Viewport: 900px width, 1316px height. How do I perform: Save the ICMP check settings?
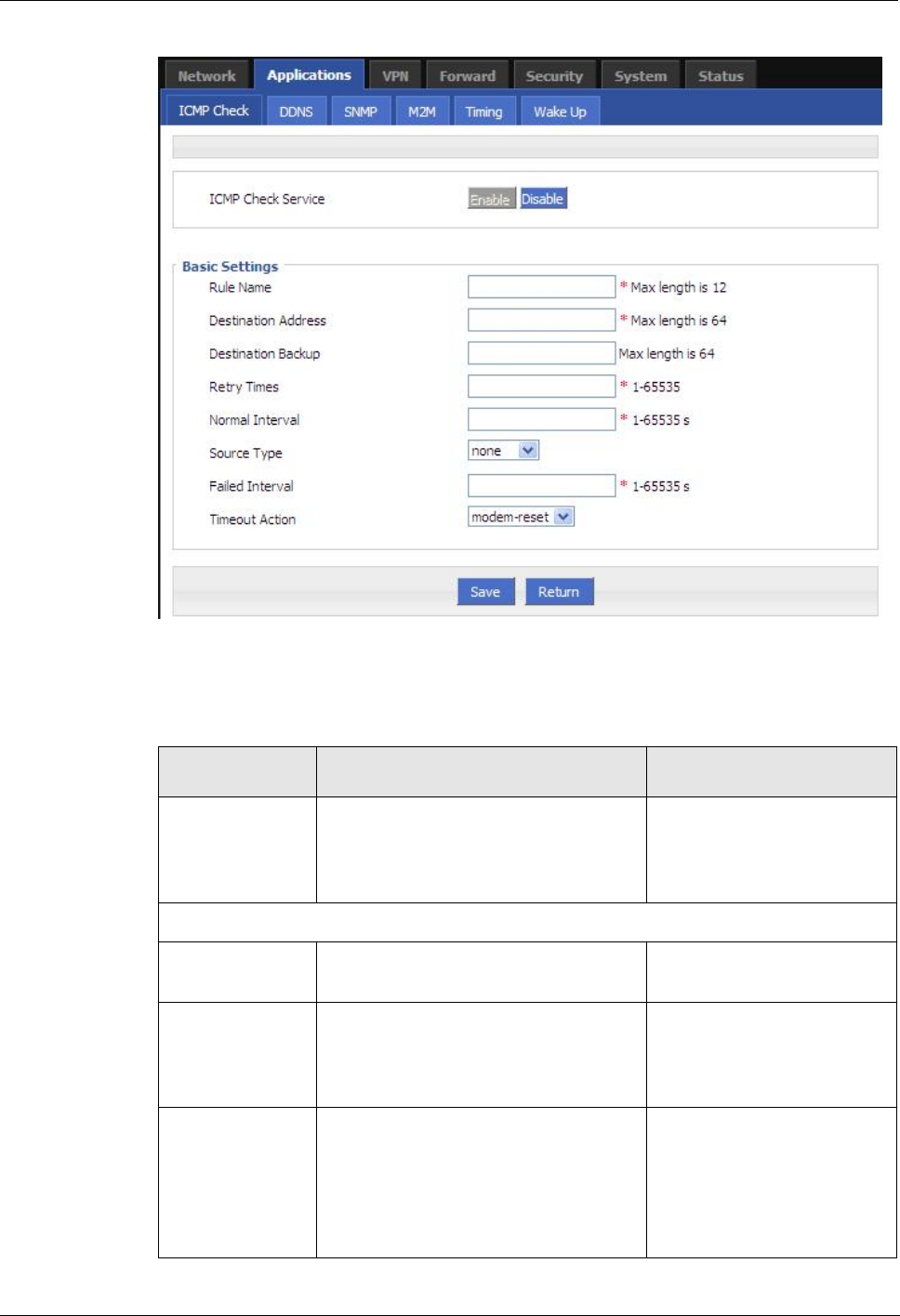pyautogui.click(x=485, y=592)
